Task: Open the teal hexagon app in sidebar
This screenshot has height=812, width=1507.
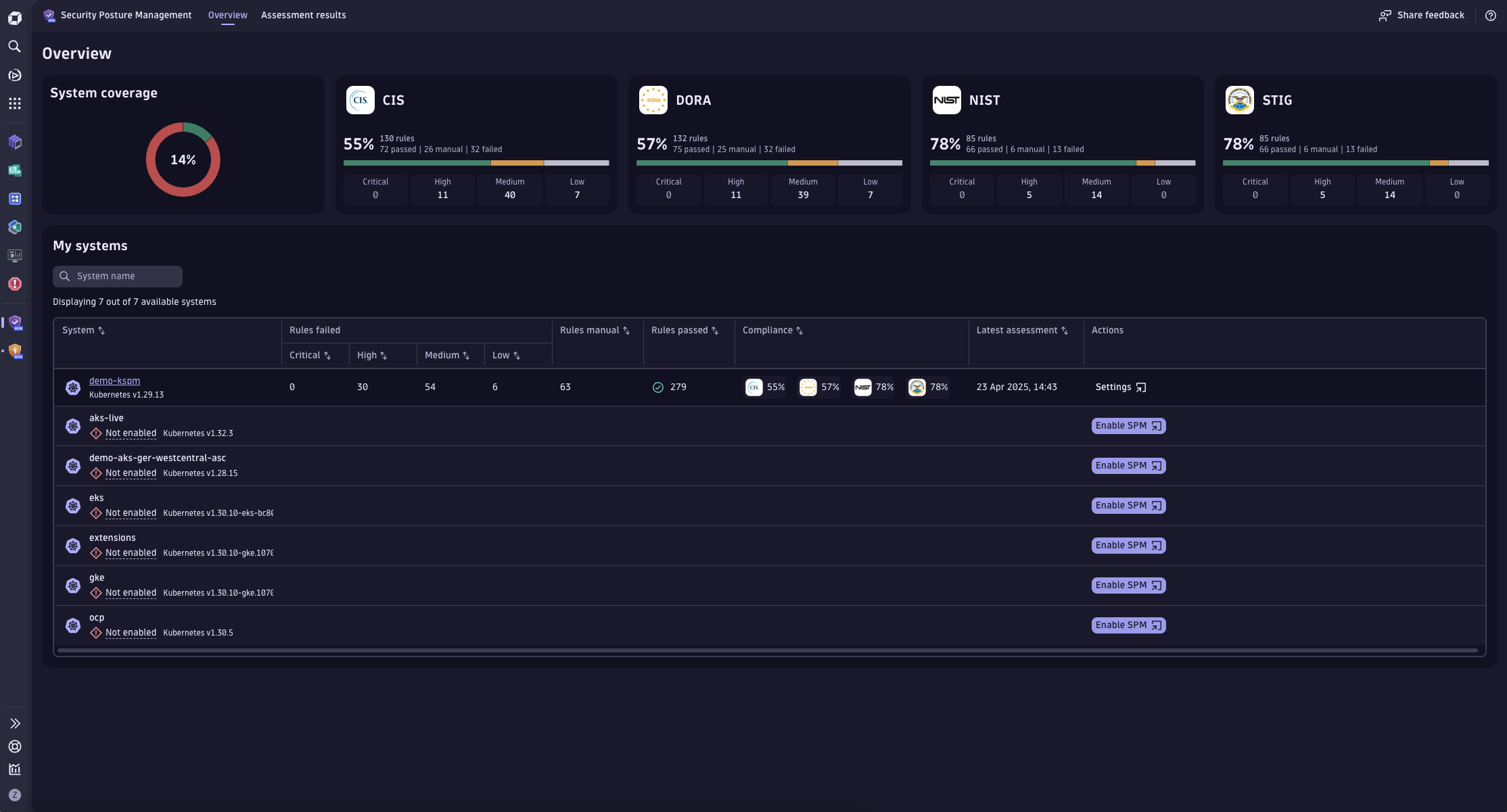Action: click(x=15, y=227)
